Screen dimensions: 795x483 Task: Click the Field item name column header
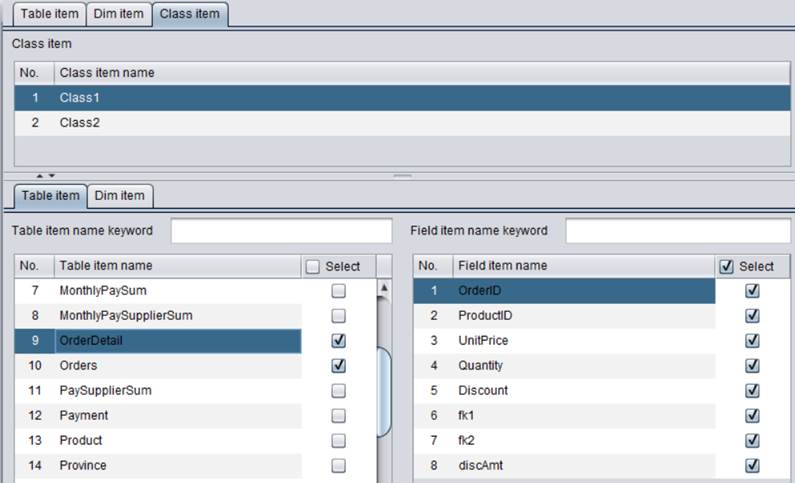point(502,266)
